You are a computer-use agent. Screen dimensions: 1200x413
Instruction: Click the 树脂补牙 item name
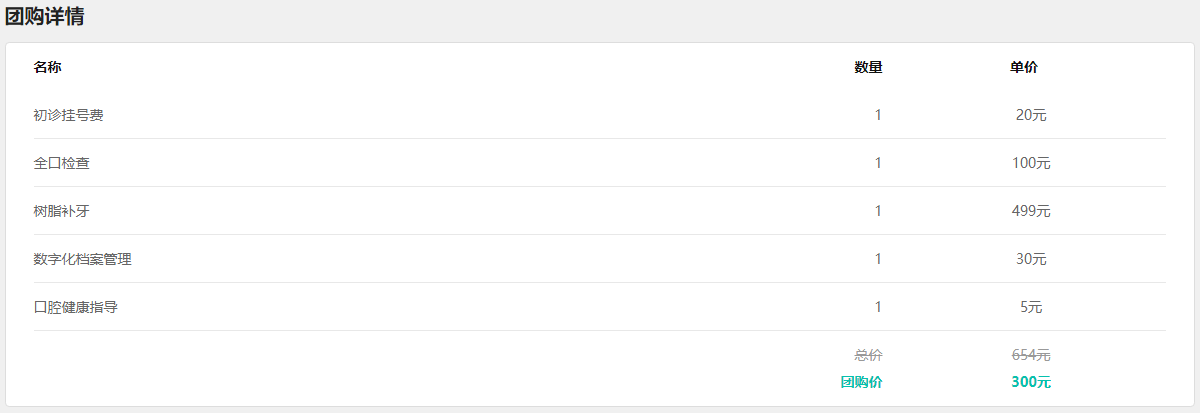pos(61,211)
